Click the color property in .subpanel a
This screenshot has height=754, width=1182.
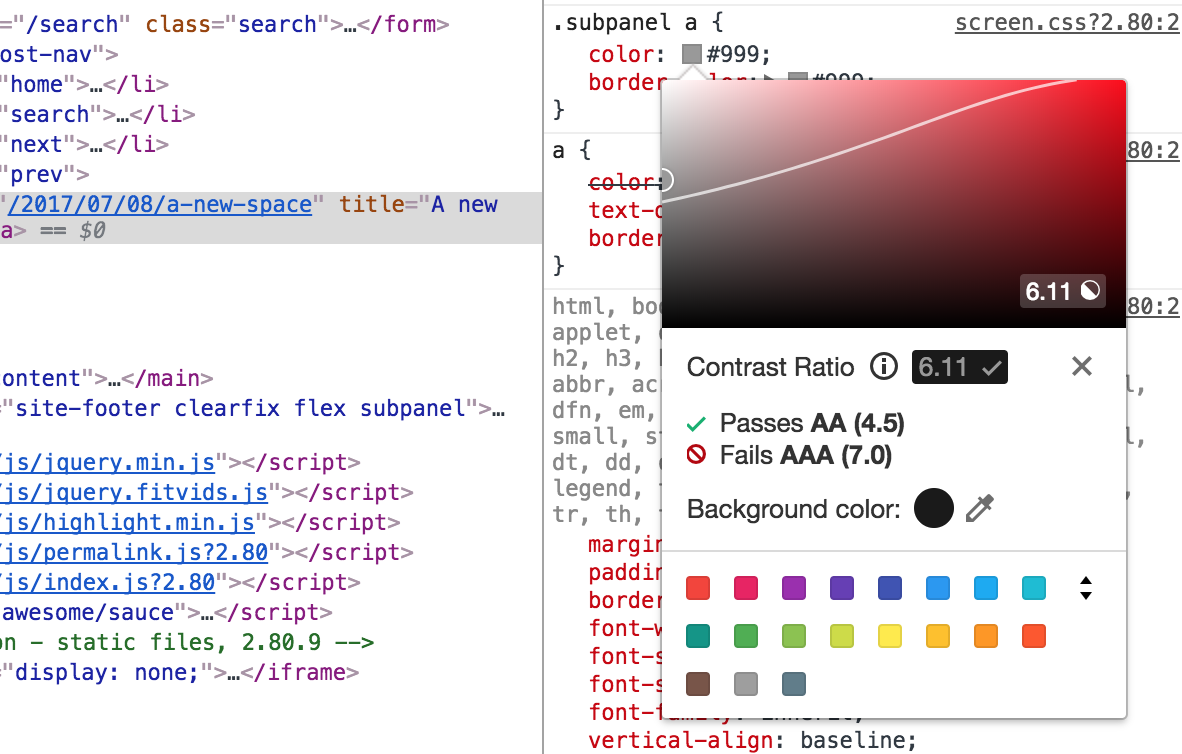[622, 54]
